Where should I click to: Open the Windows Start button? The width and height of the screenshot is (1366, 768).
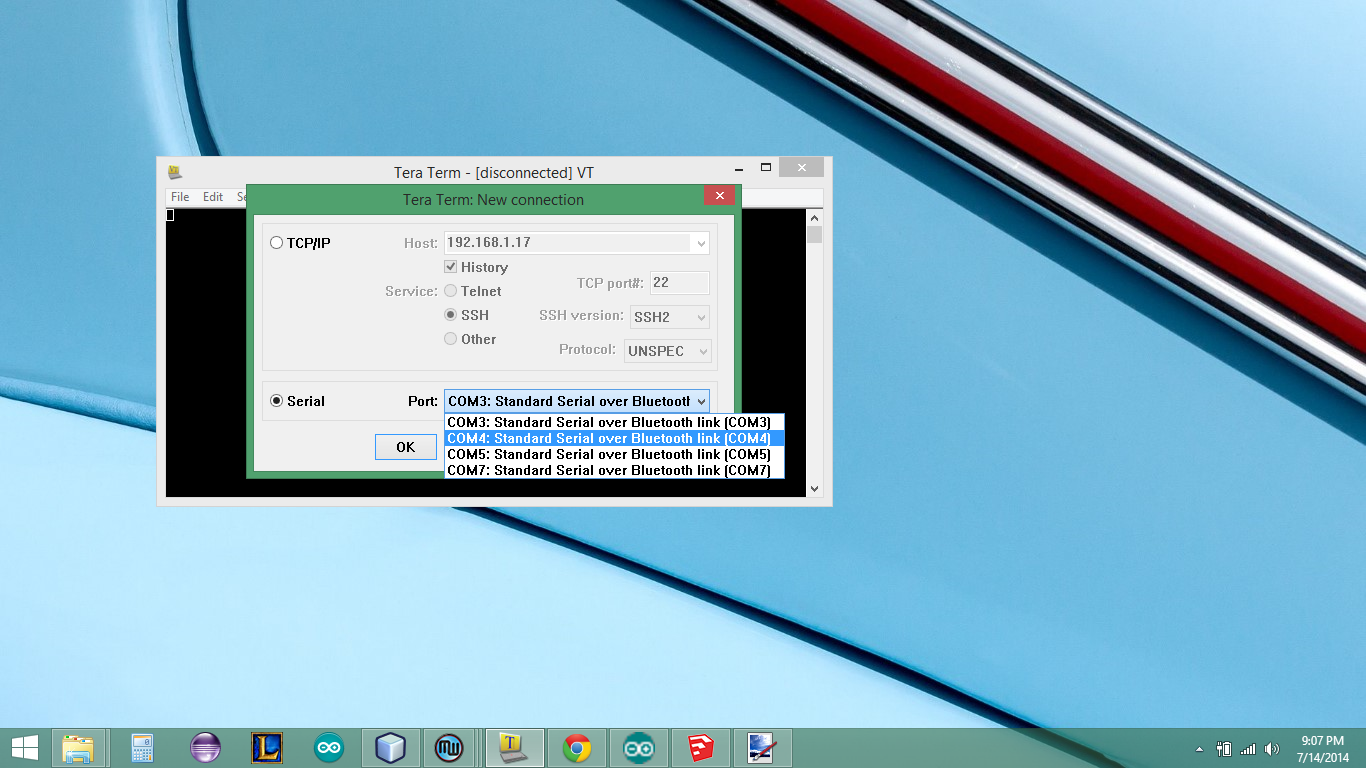[x=24, y=748]
